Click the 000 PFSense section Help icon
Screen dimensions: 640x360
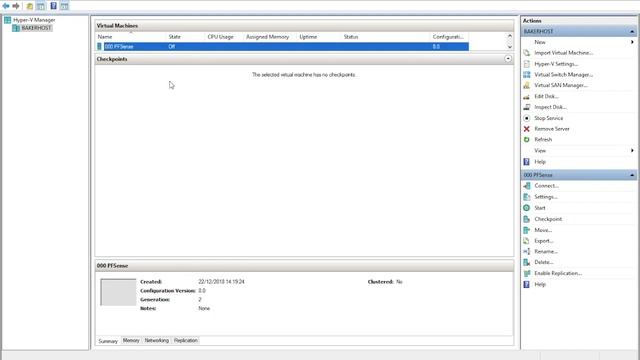tap(527, 284)
